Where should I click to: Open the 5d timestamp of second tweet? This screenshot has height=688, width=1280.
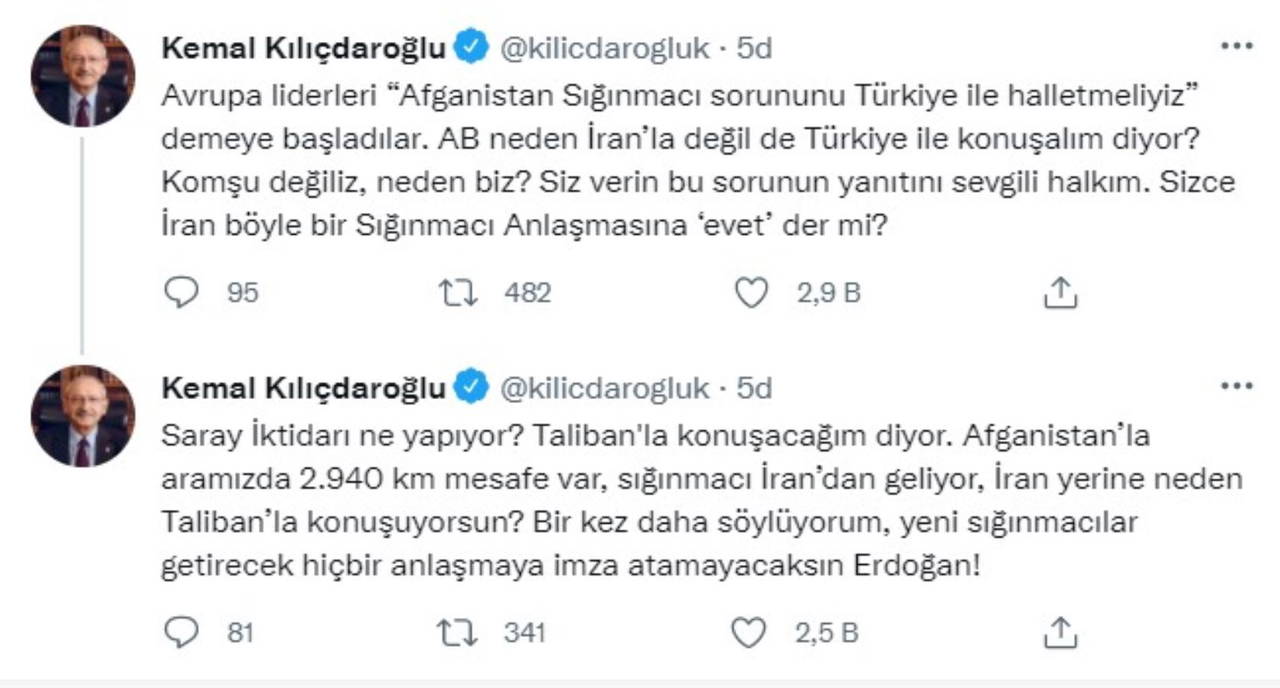pyautogui.click(x=754, y=387)
